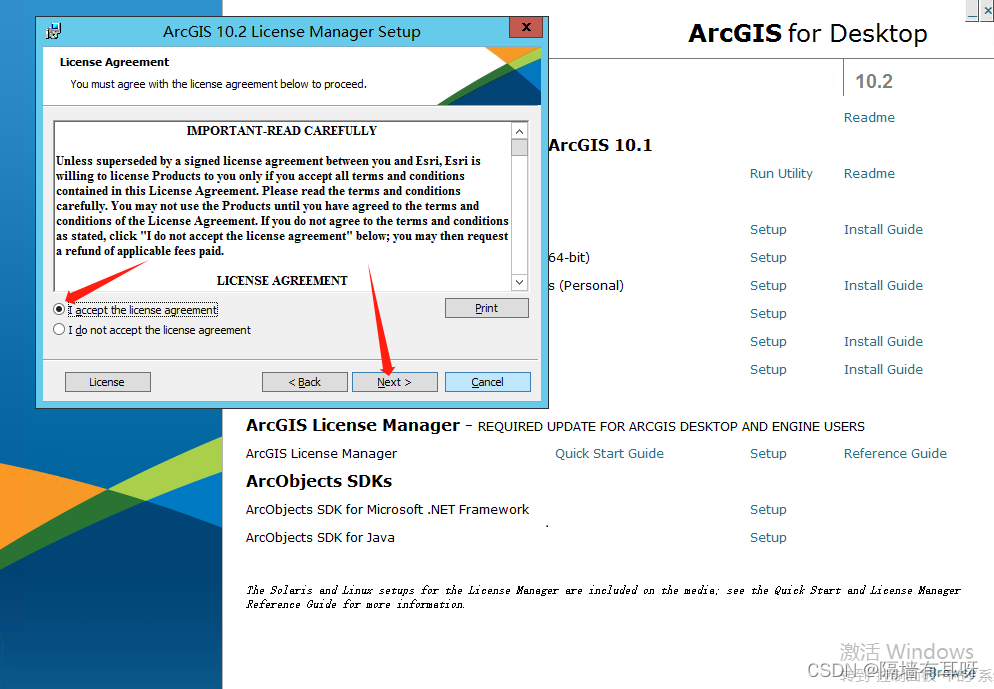This screenshot has width=994, height=689.
Task: Click the Back button
Action: (305, 381)
